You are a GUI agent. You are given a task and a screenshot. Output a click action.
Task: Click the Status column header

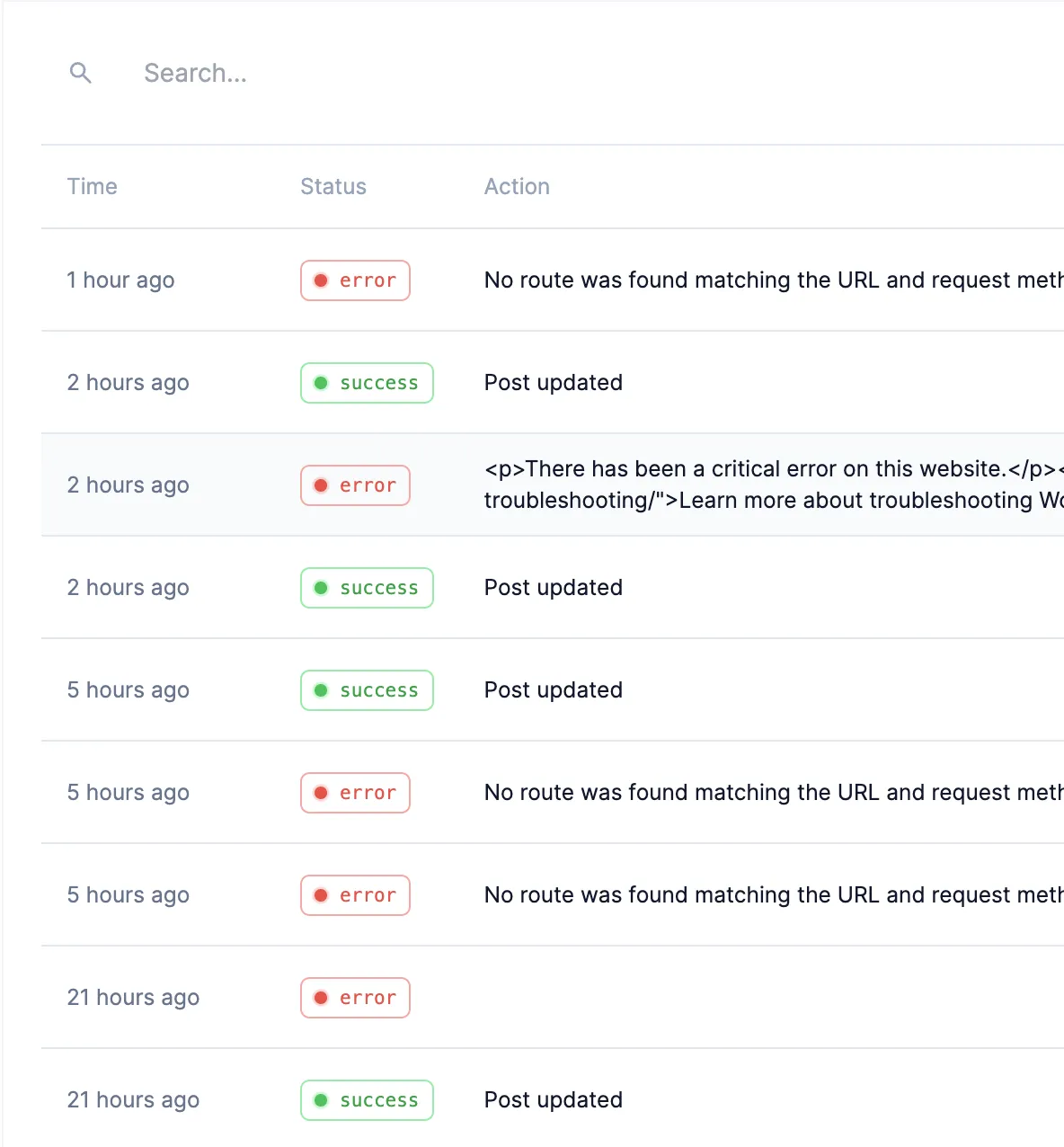click(x=333, y=186)
